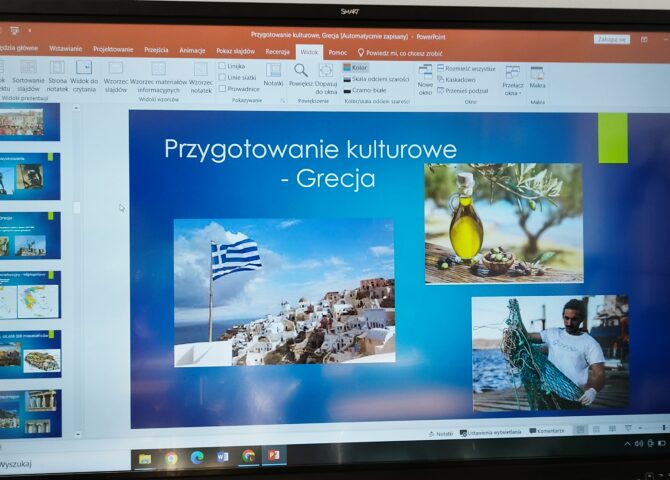
Task: Click Dopasuj do okna icon
Action: pyautogui.click(x=326, y=75)
